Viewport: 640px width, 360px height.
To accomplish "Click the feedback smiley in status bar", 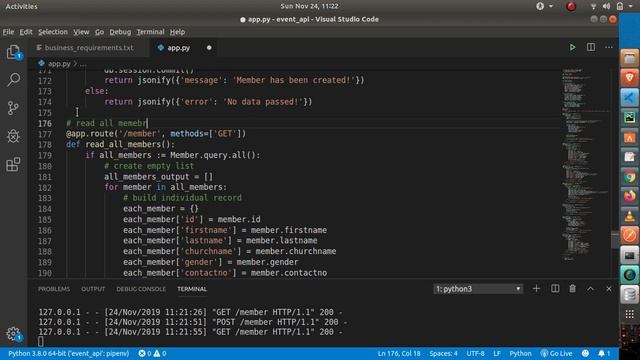I will point(585,353).
